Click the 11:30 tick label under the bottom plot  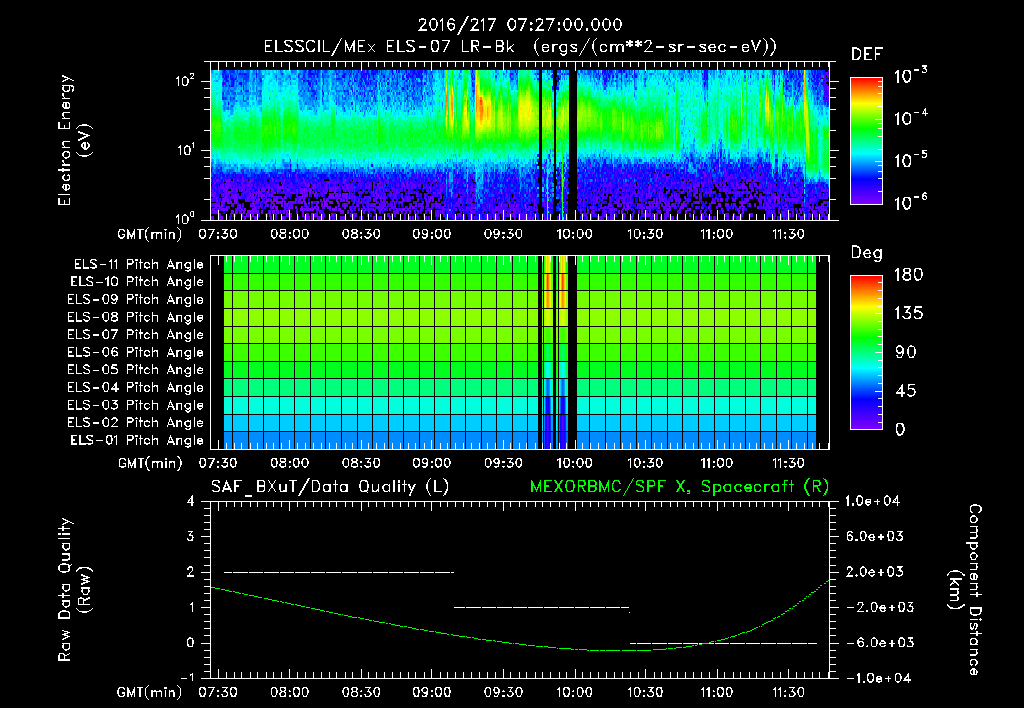tap(788, 692)
